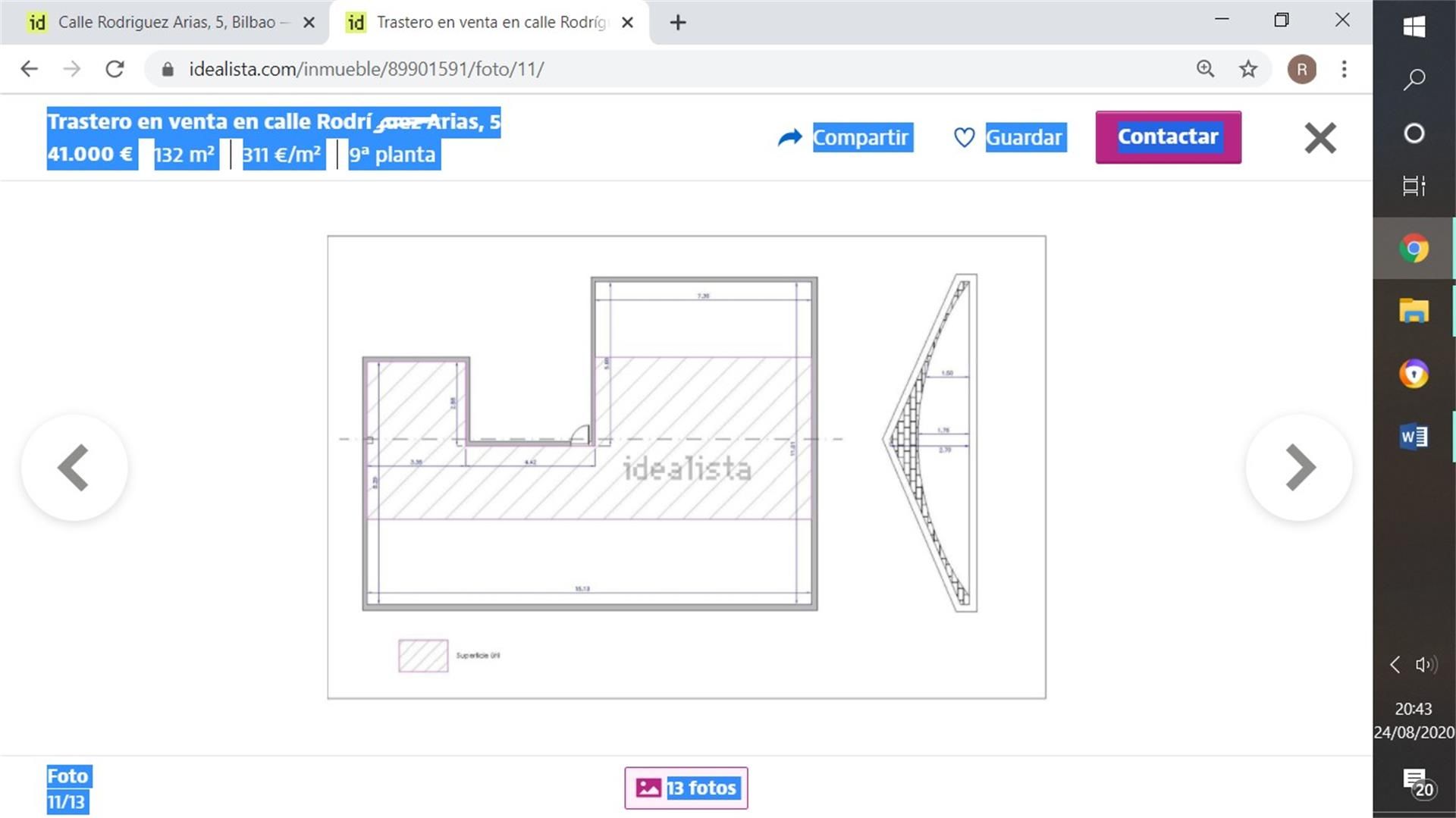Open a new browser tab
The image size is (1456, 818).
678,23
